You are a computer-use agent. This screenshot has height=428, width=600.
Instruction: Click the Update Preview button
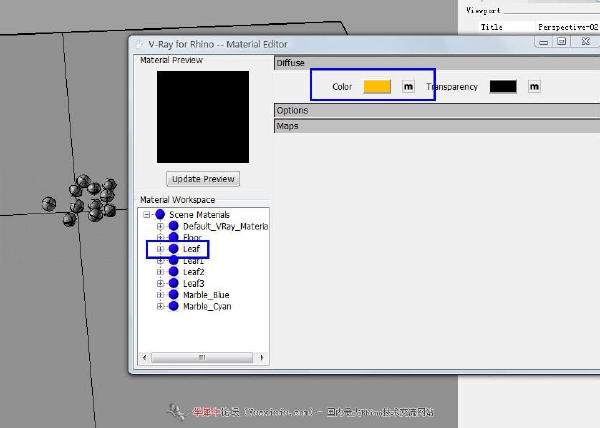[x=203, y=179]
